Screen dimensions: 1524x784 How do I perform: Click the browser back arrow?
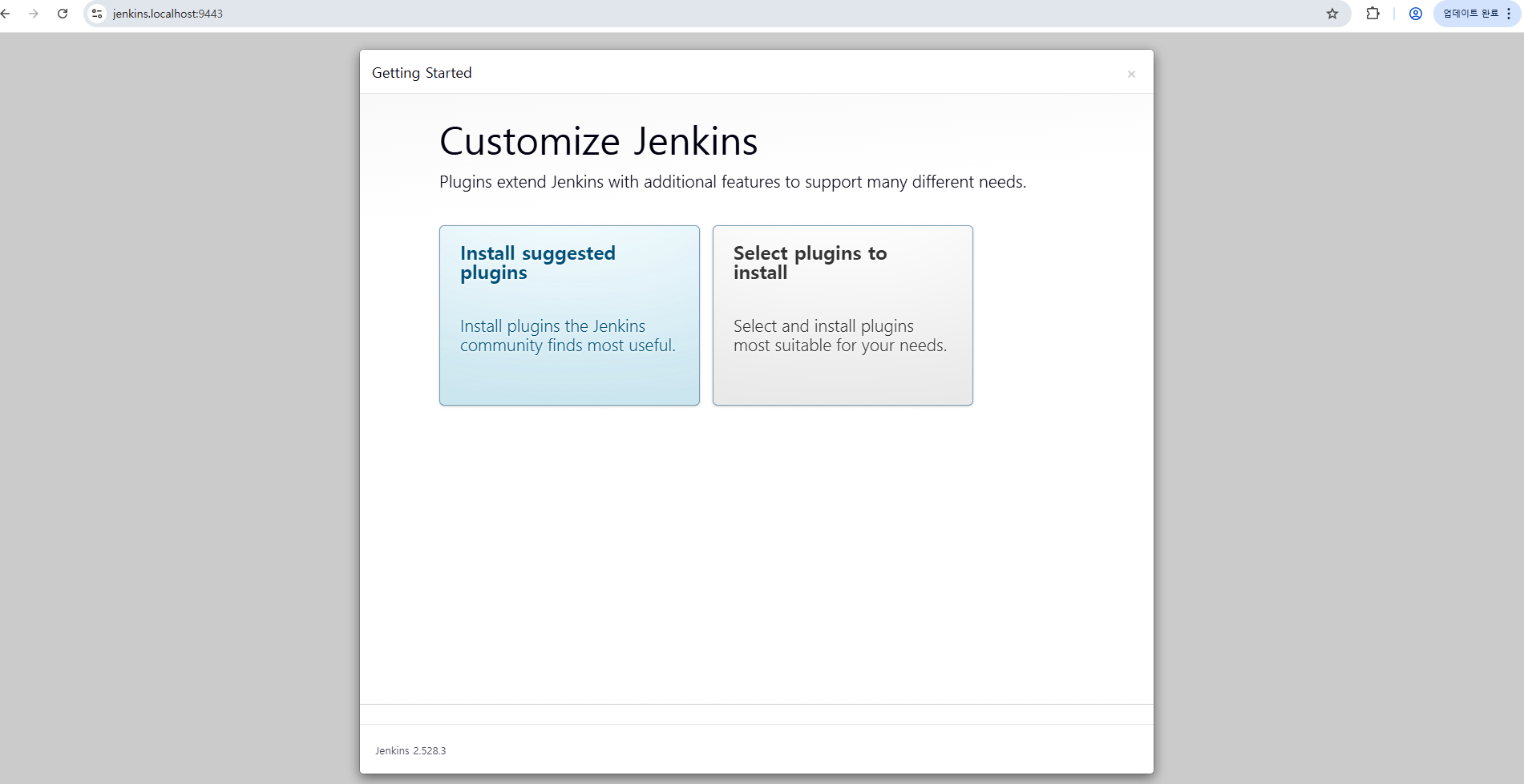click(x=6, y=14)
